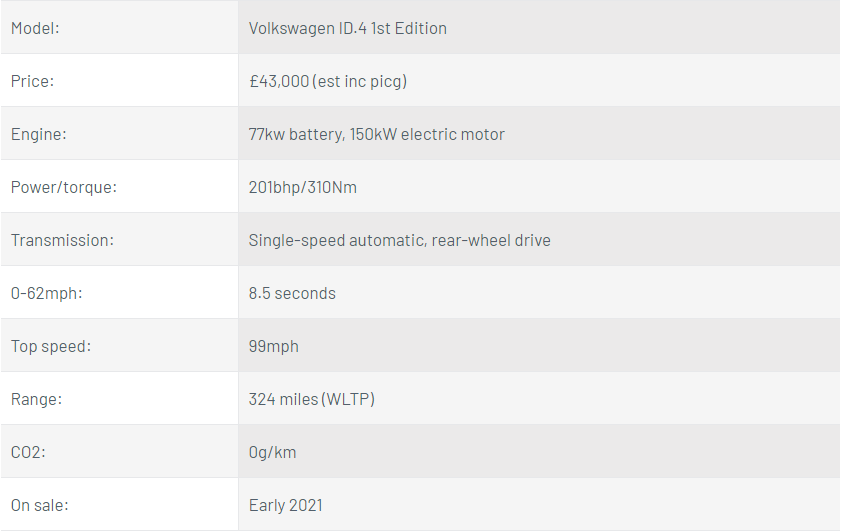
Task: Select the "Transmission:" label cell
Action: pos(62,240)
